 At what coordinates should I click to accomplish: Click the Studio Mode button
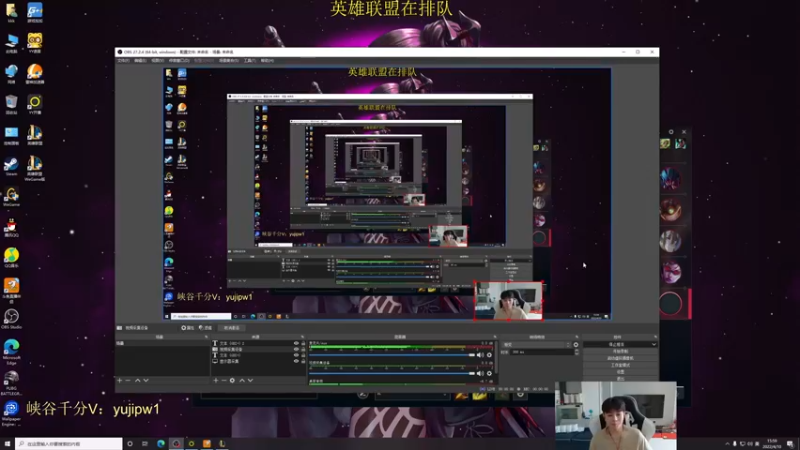620,365
